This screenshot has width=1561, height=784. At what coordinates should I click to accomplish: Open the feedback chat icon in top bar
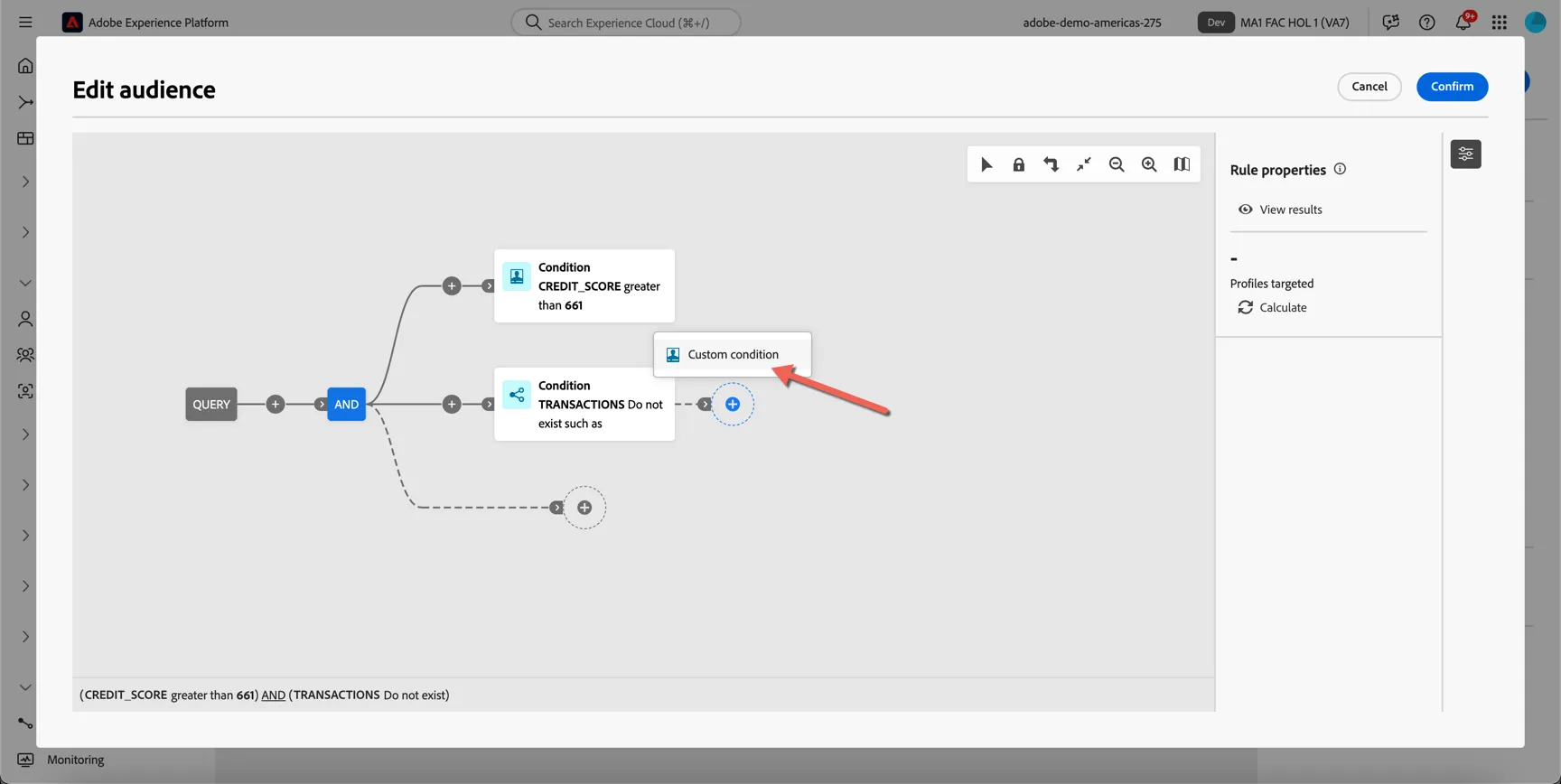(x=1391, y=23)
